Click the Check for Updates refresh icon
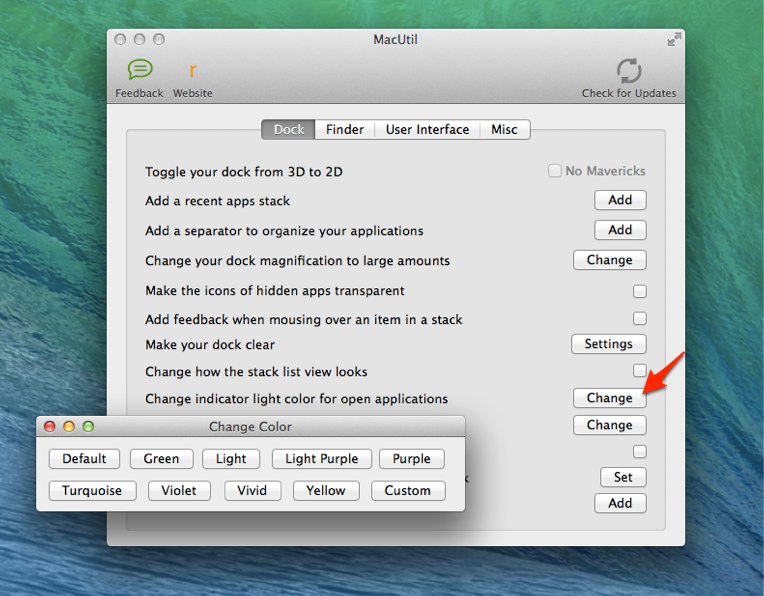The image size is (764, 596). pyautogui.click(x=629, y=71)
